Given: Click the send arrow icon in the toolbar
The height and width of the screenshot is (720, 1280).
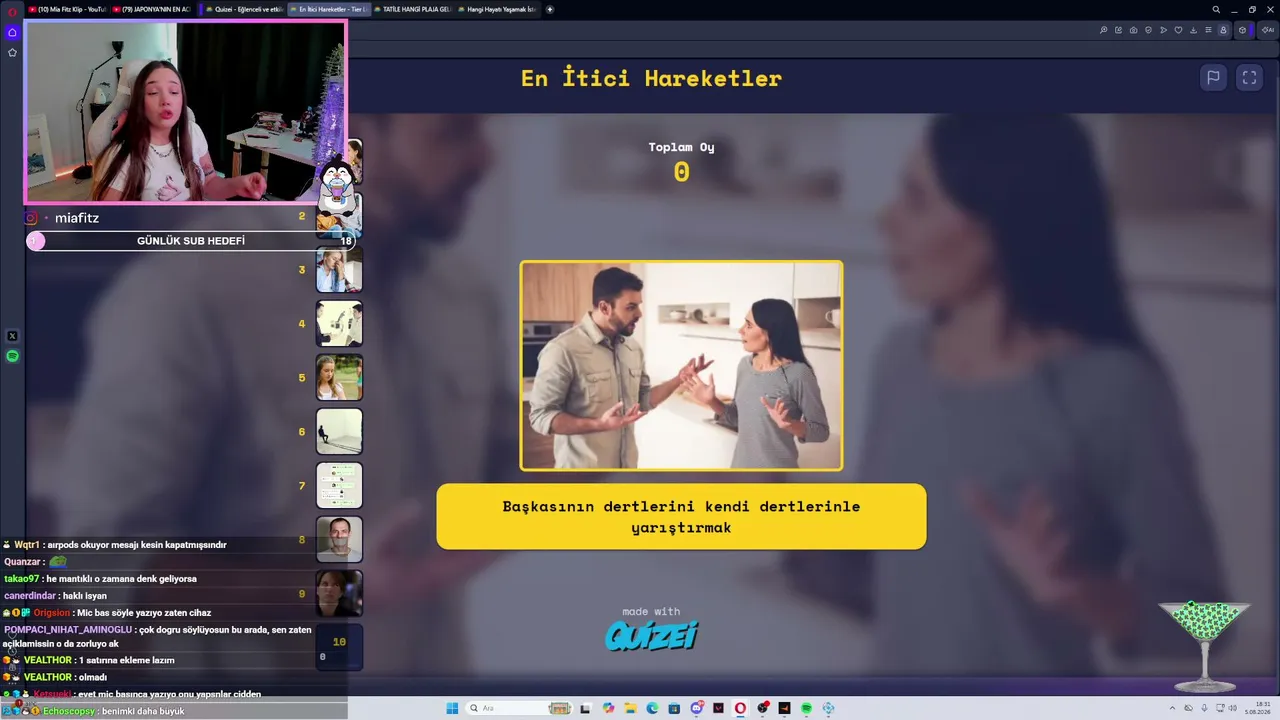Looking at the screenshot, I should tap(1163, 30).
